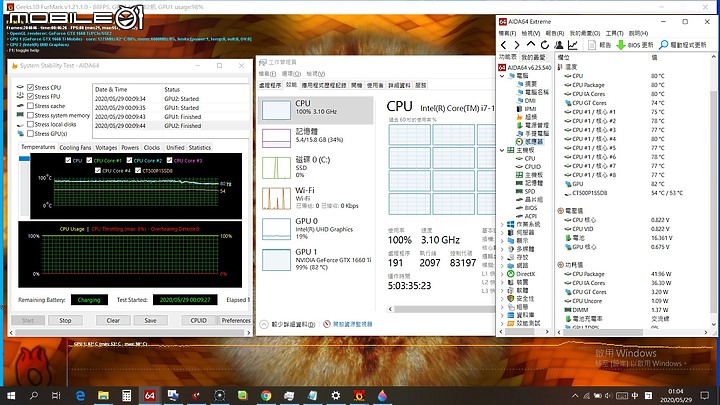Screen dimensions: 720x405
Task: Click the up-level arrow in AIDA64 toolbar
Action: [531, 45]
